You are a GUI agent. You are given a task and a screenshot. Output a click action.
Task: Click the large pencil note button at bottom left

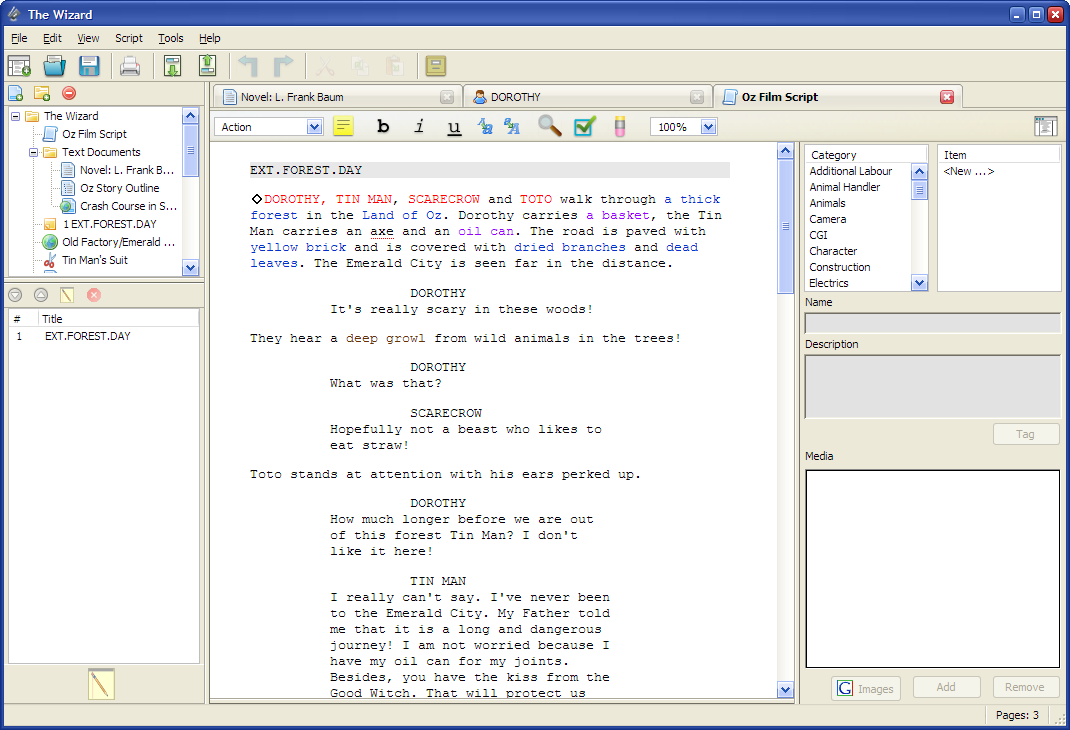pos(101,684)
